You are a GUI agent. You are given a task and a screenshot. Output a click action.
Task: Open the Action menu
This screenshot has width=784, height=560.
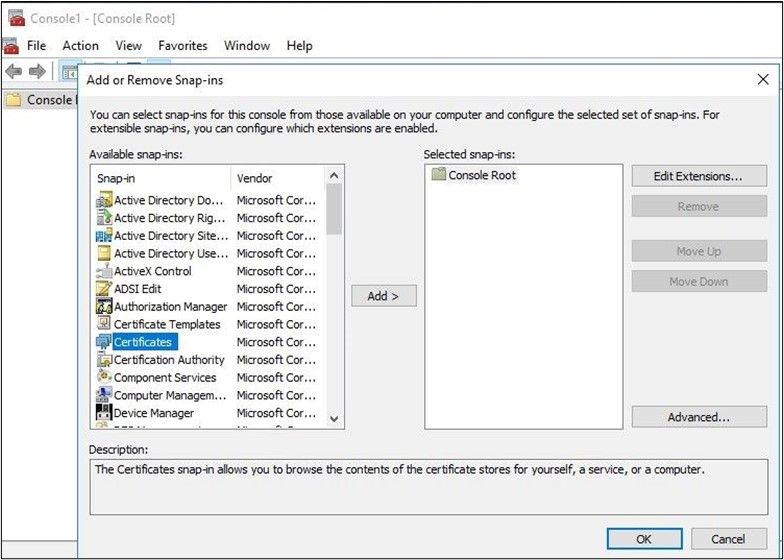81,45
